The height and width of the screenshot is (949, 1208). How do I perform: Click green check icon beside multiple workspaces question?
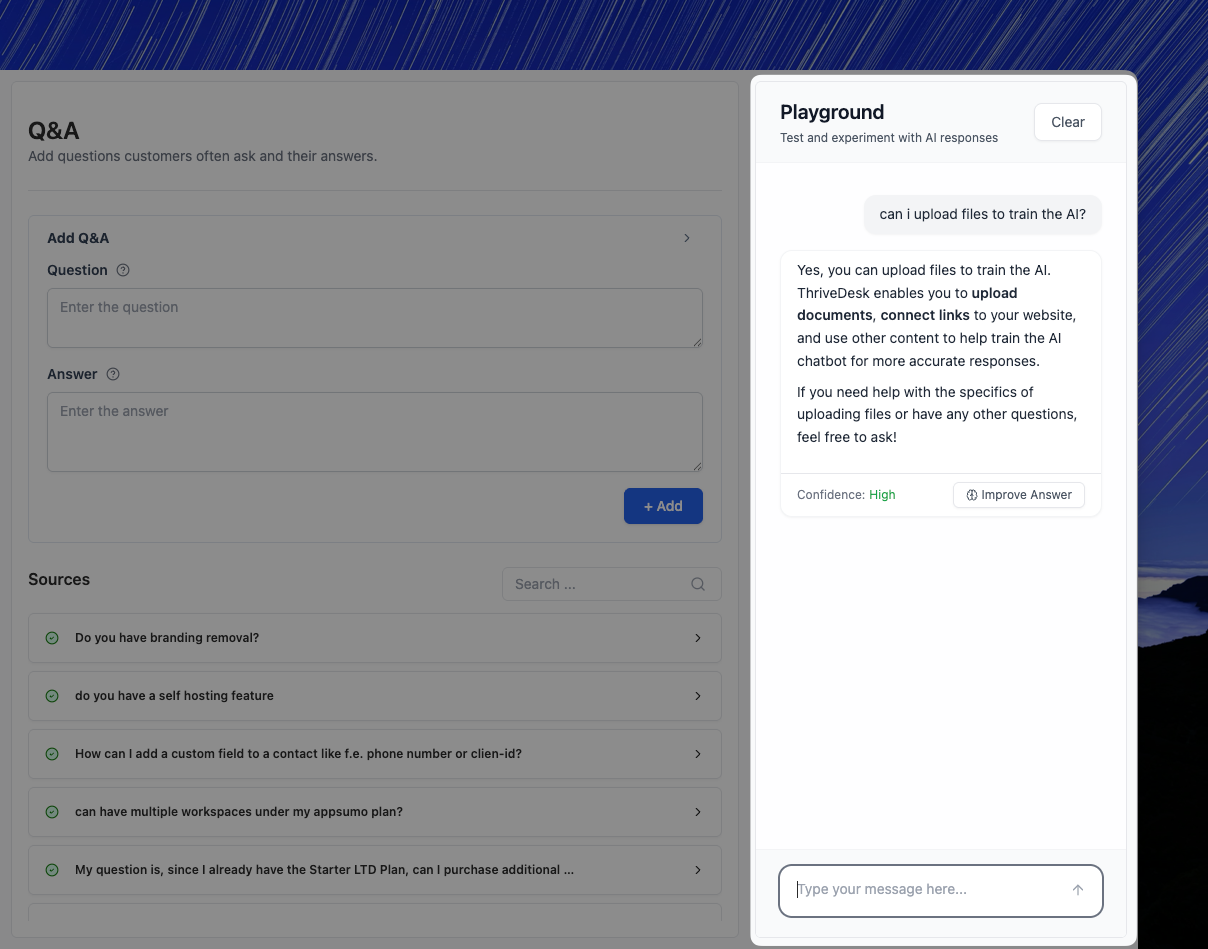[52, 812]
